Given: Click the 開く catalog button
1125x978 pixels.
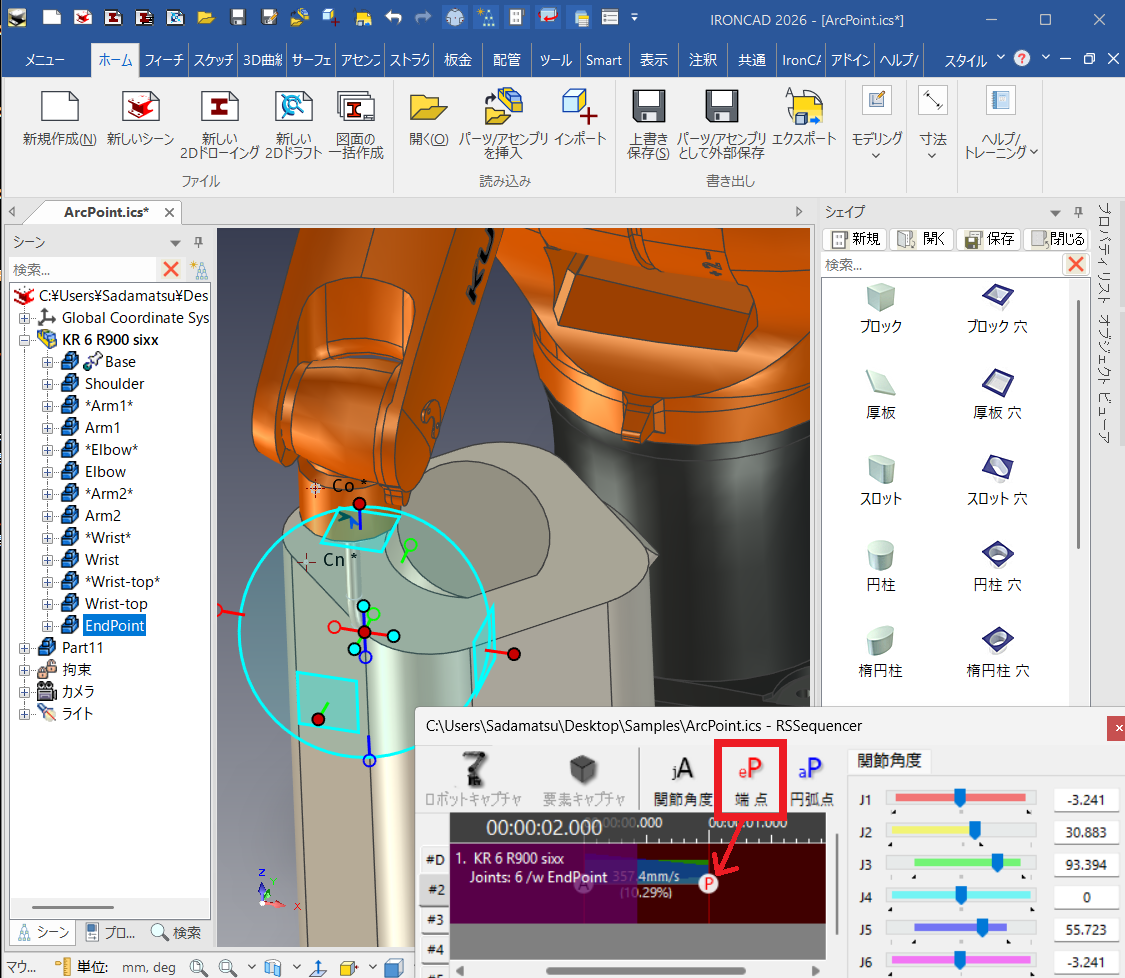Looking at the screenshot, I should [923, 239].
